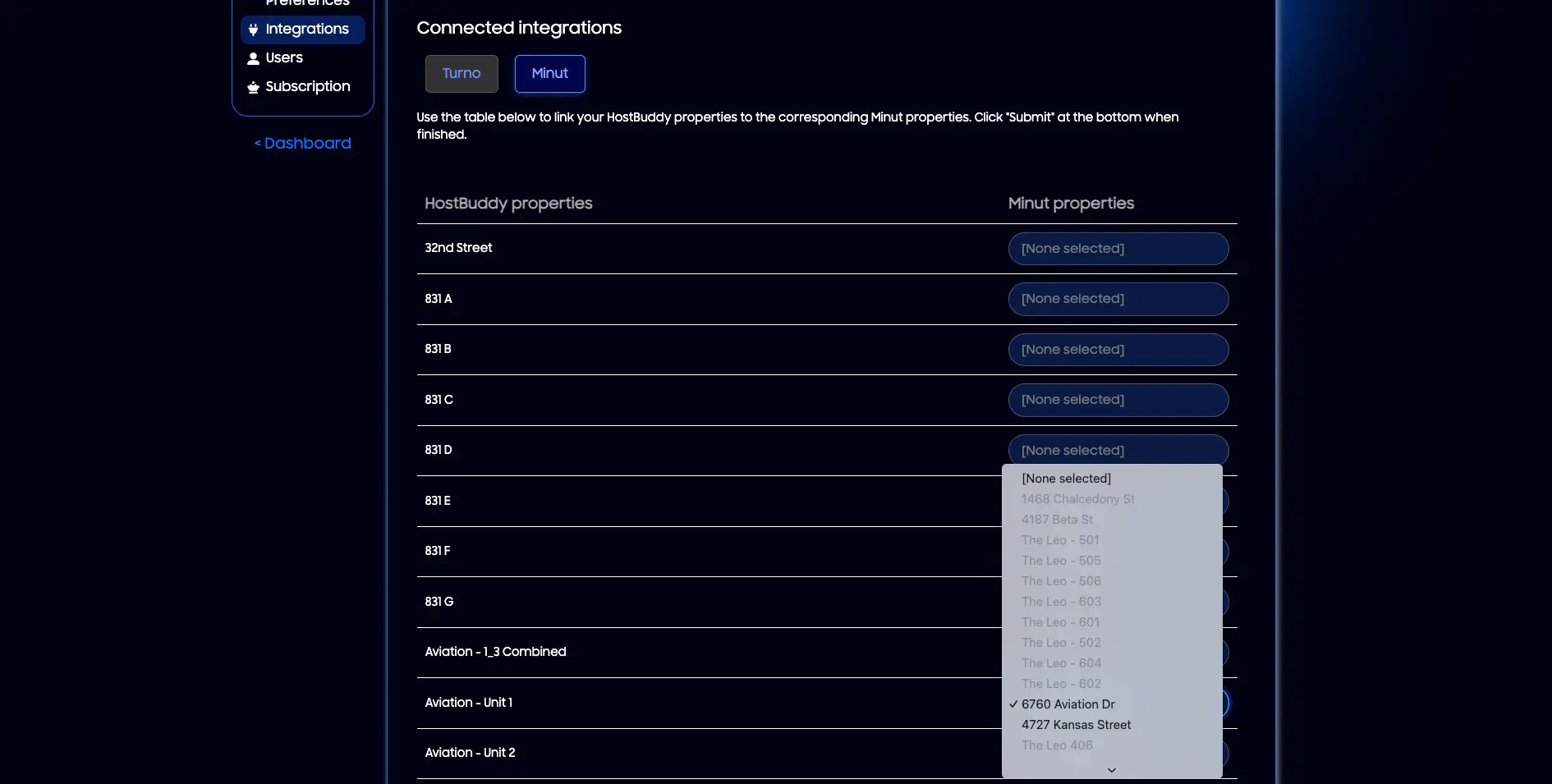
Task: Click Aviation - Unit 2 property name
Action: tap(471, 753)
